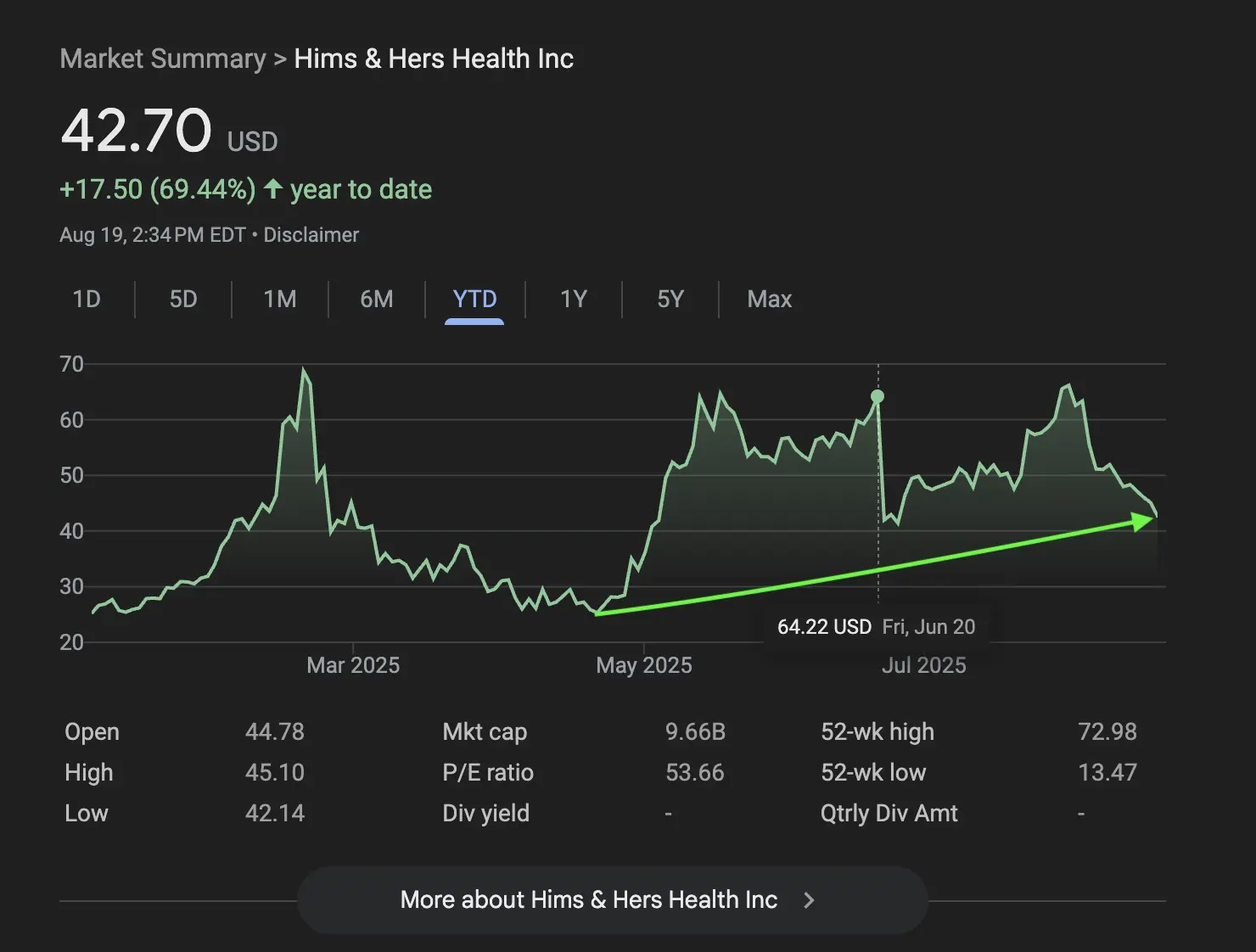Click the May 2025 axis label
Screen dimensions: 1256x952
[644, 665]
